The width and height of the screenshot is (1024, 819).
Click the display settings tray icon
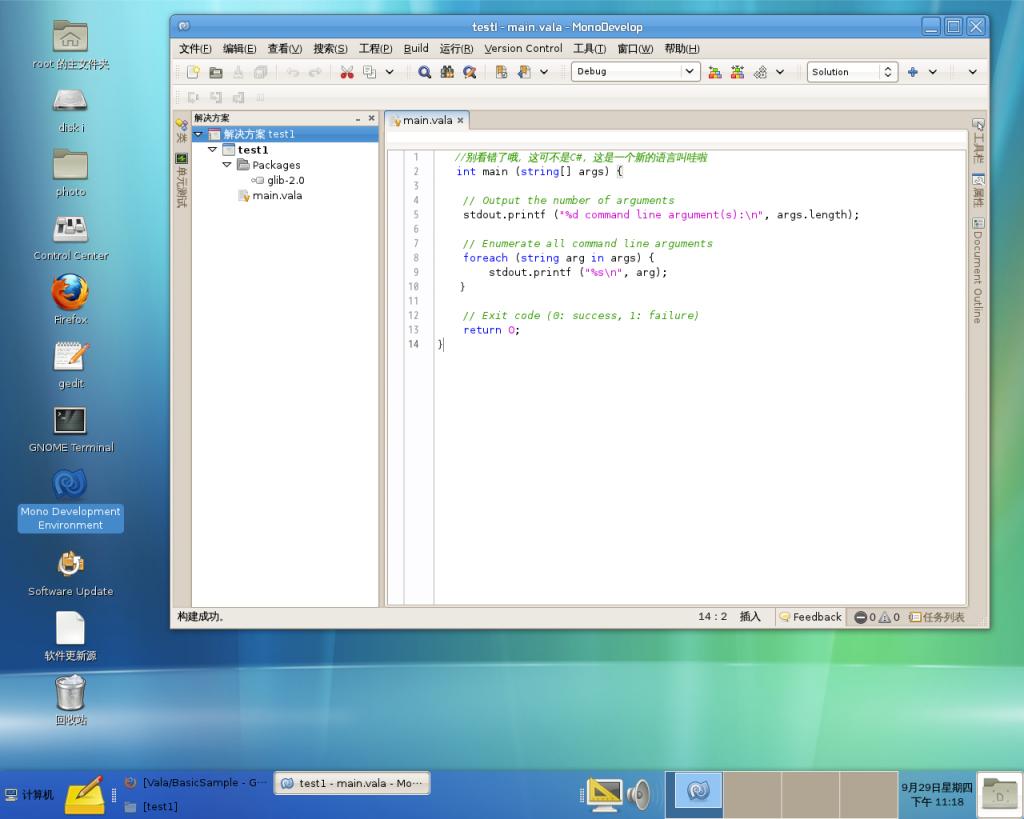605,795
